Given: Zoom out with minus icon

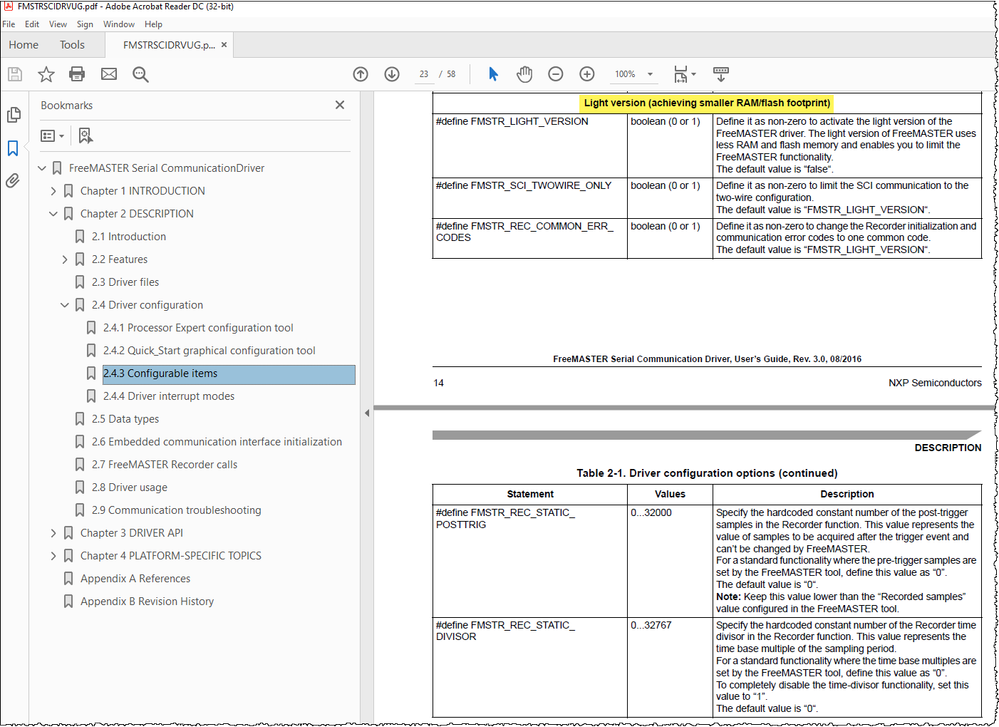Looking at the screenshot, I should click(556, 74).
